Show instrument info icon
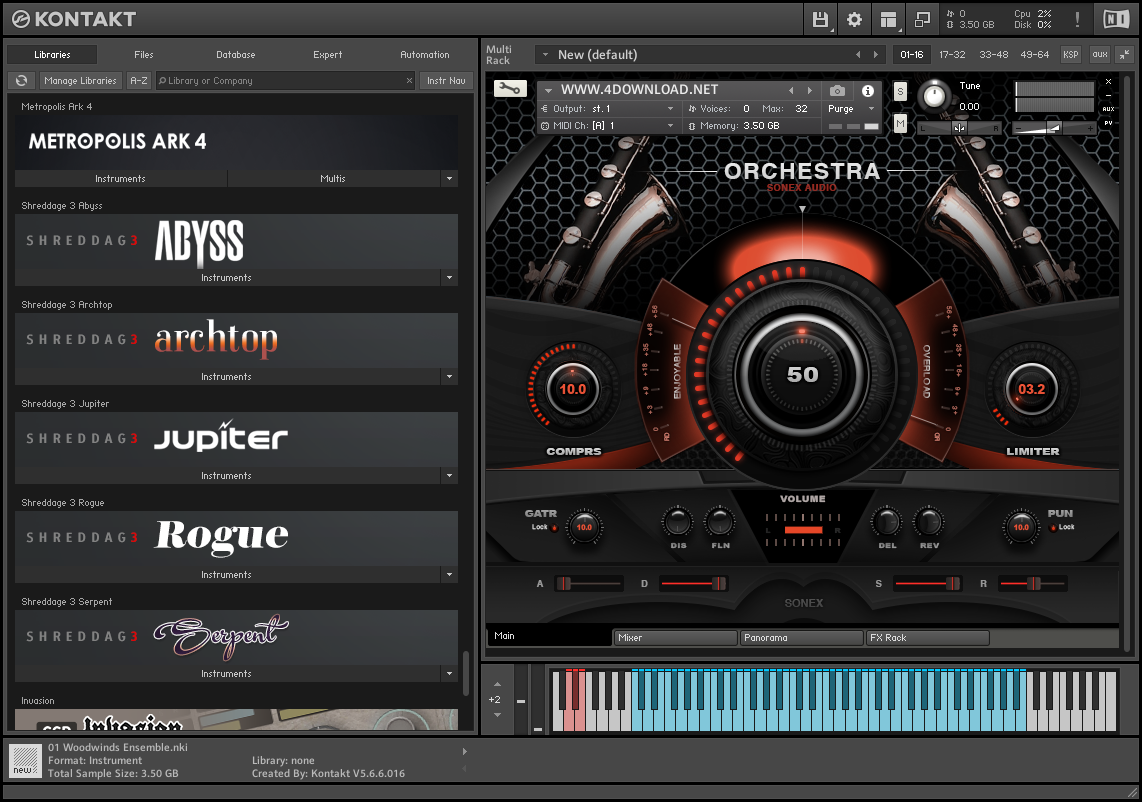Viewport: 1142px width, 802px height. [867, 90]
